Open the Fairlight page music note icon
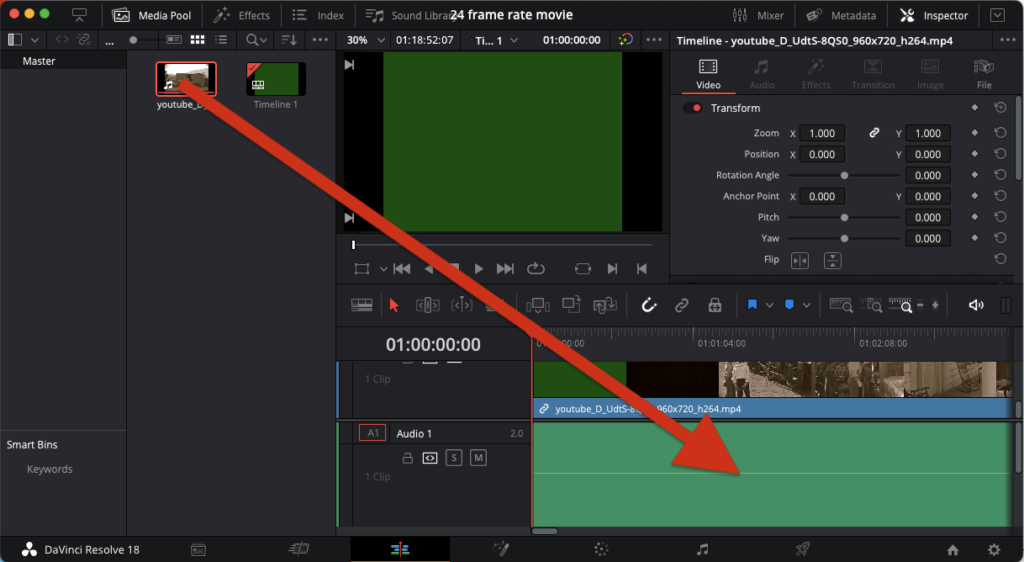The height and width of the screenshot is (562, 1024). pyautogui.click(x=702, y=549)
